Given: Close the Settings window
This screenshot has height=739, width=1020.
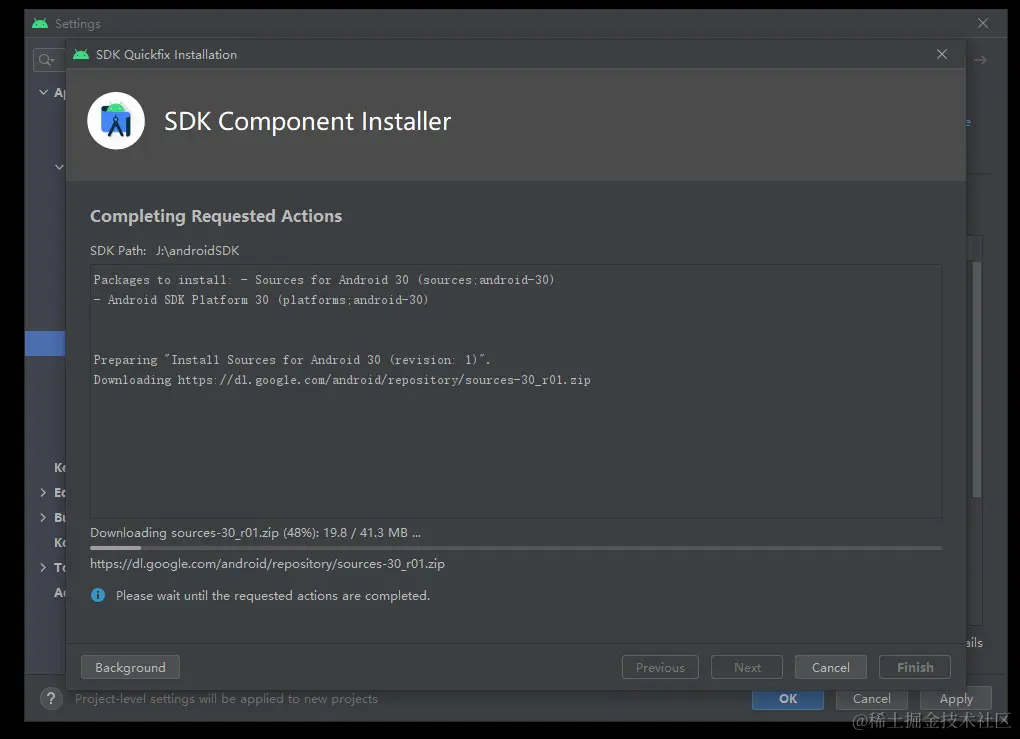Looking at the screenshot, I should [983, 23].
